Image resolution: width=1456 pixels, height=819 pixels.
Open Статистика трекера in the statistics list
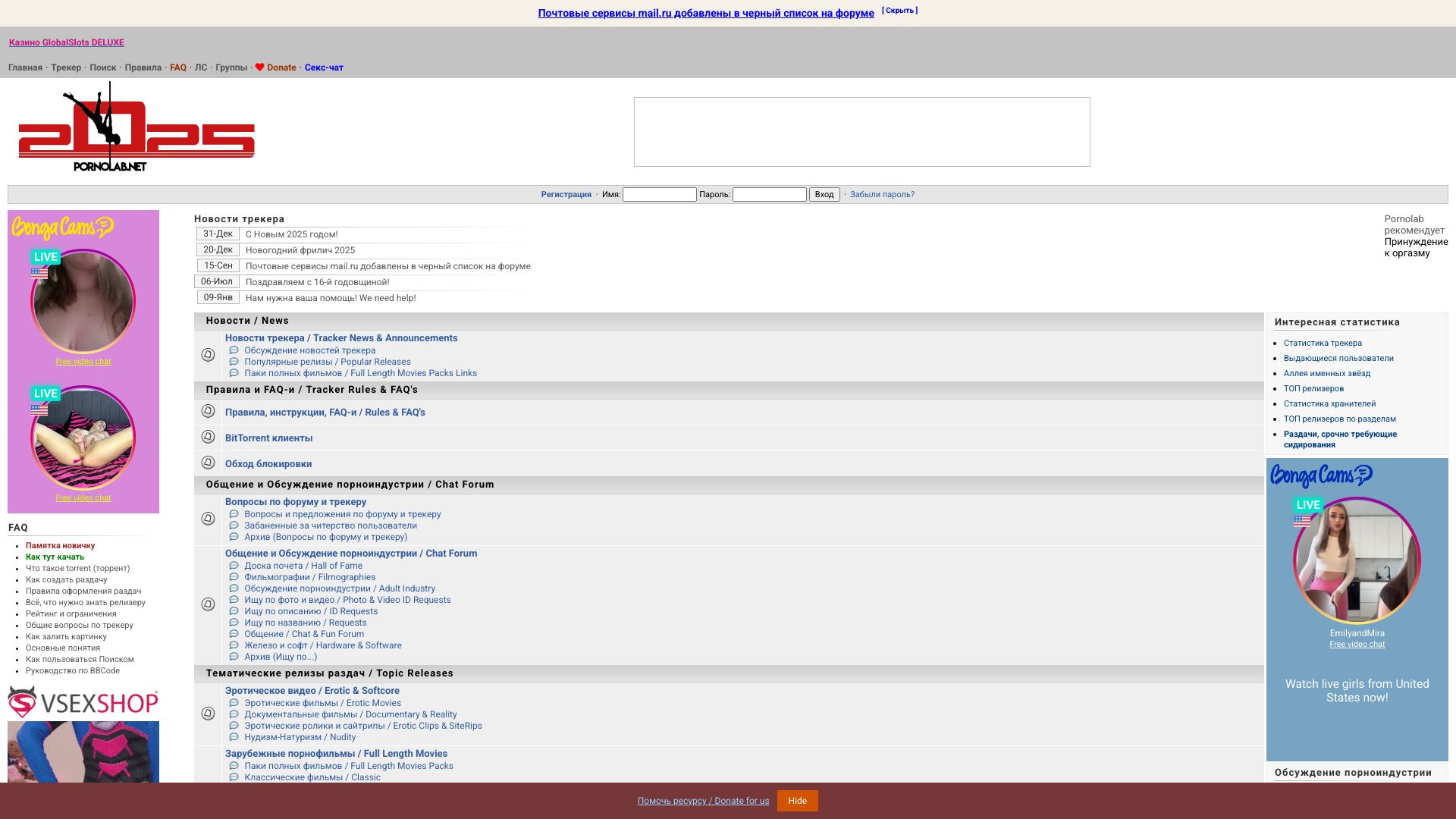1323,344
